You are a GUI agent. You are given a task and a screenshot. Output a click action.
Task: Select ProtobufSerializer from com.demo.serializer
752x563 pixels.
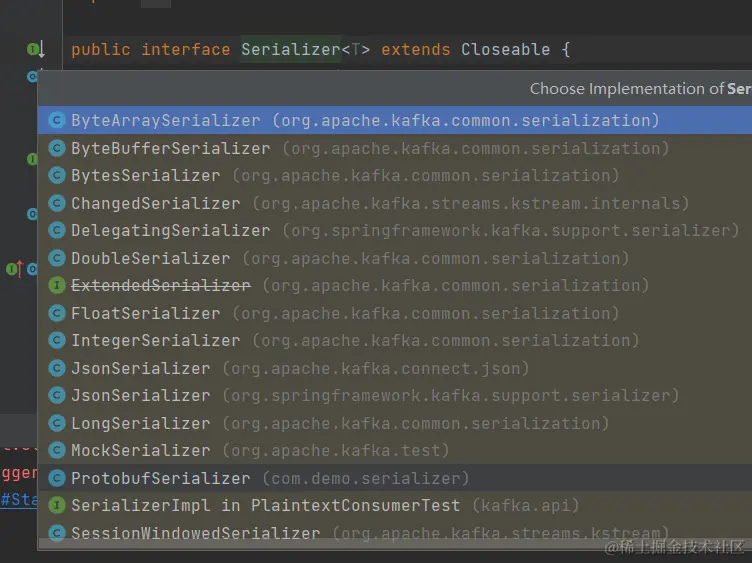tap(395, 478)
